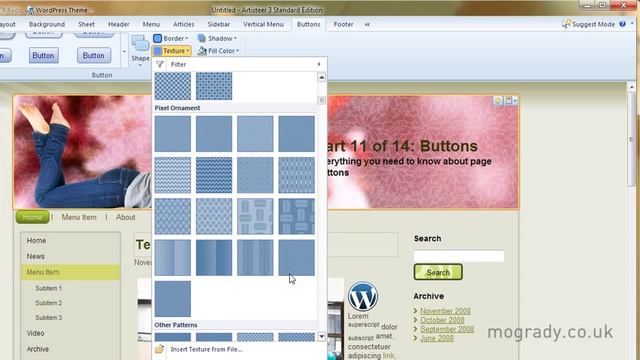Pick the square-cornered Button style
Screen dimensions: 640x360
click(43, 56)
